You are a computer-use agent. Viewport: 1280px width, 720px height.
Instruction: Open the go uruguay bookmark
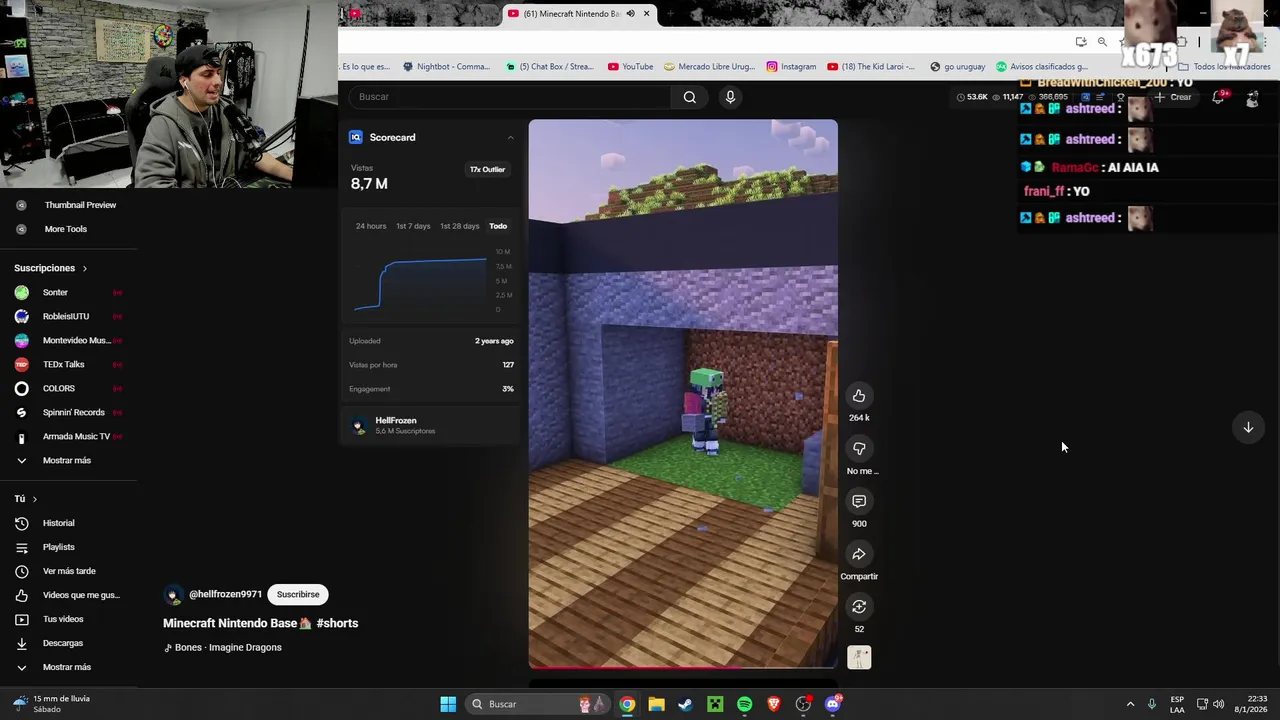click(957, 67)
